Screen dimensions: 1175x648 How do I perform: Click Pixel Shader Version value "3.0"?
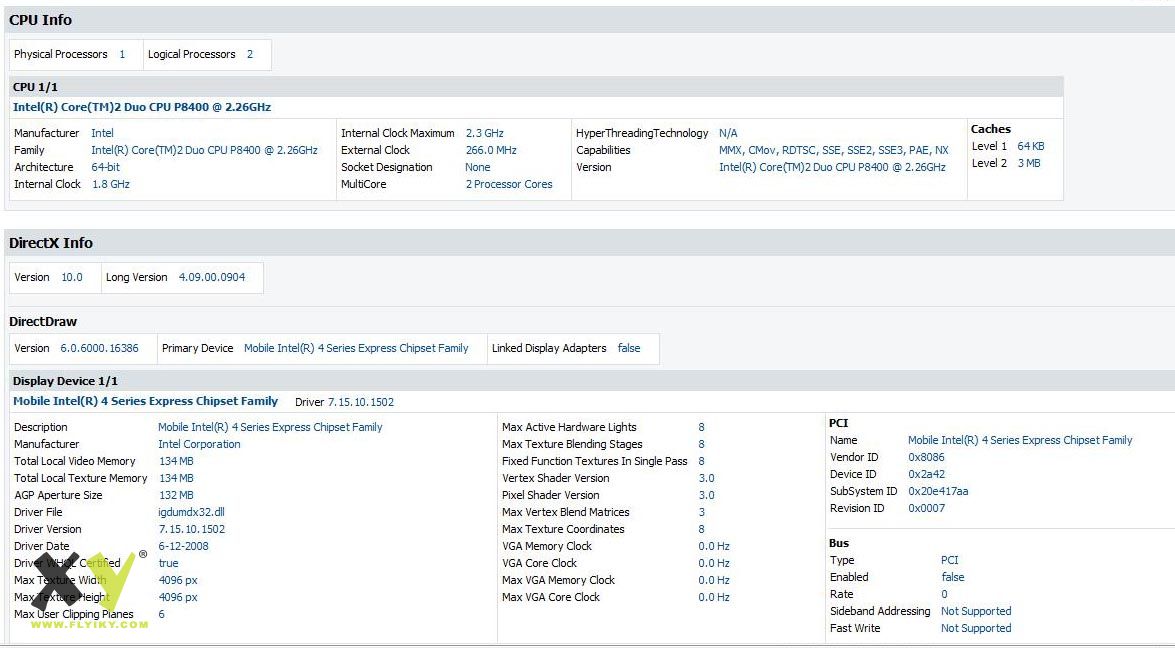[707, 495]
